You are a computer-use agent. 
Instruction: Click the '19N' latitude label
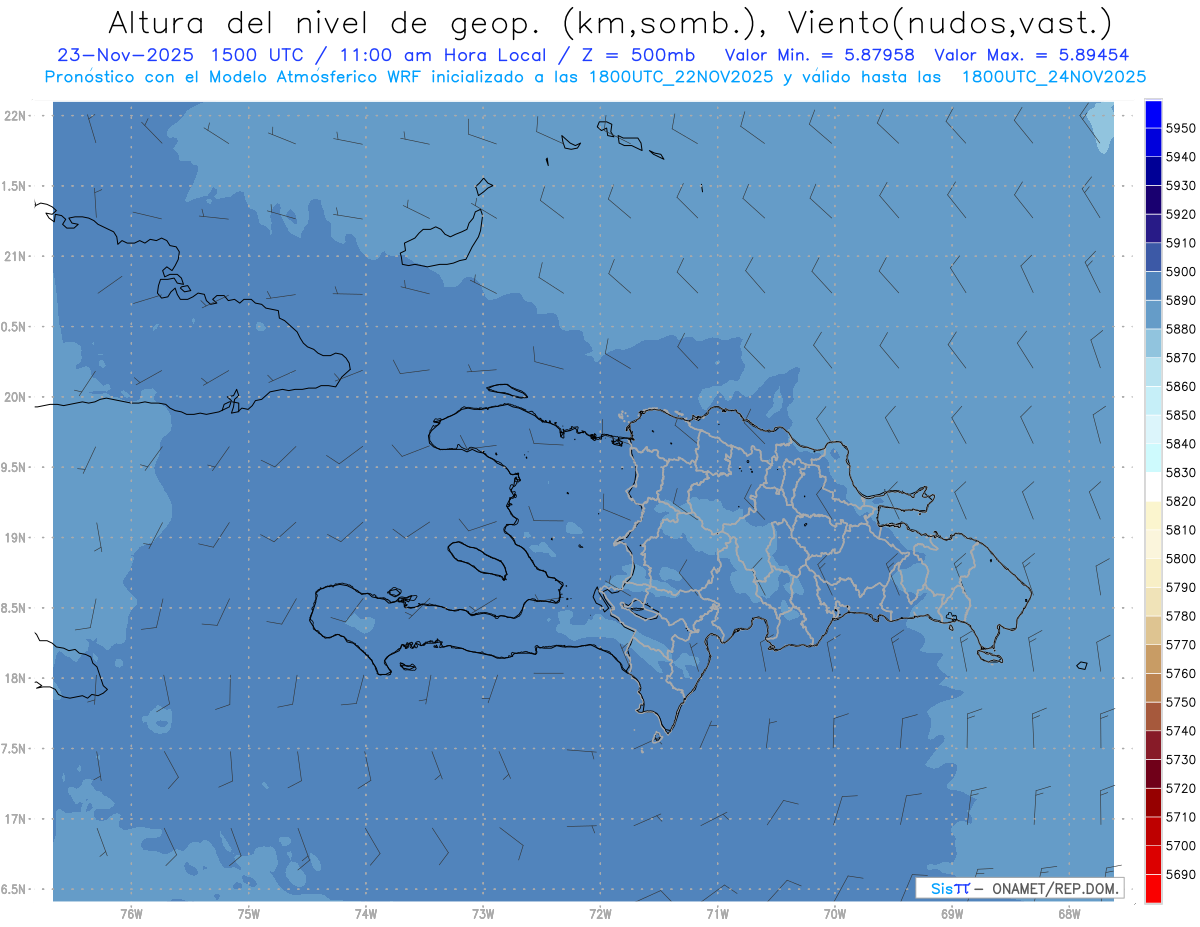click(x=14, y=538)
